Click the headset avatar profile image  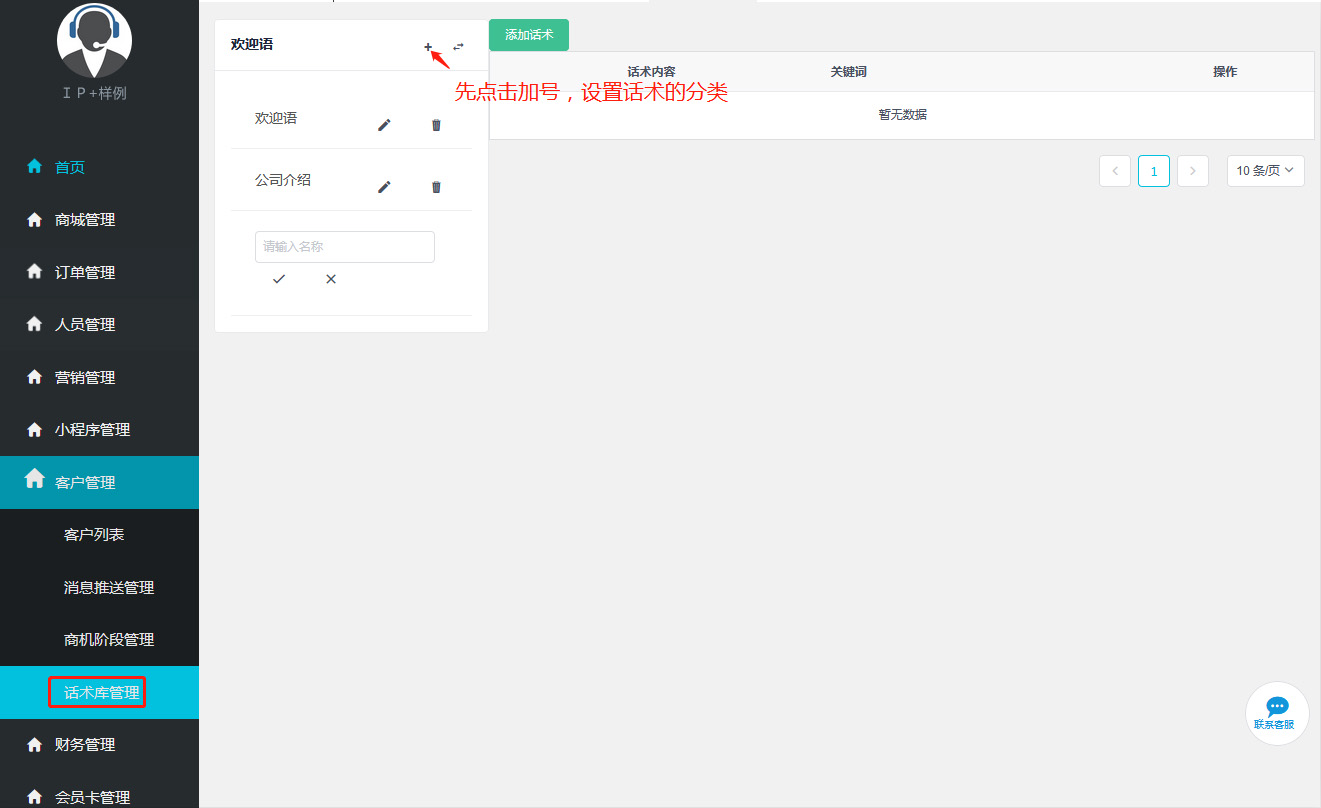(95, 40)
